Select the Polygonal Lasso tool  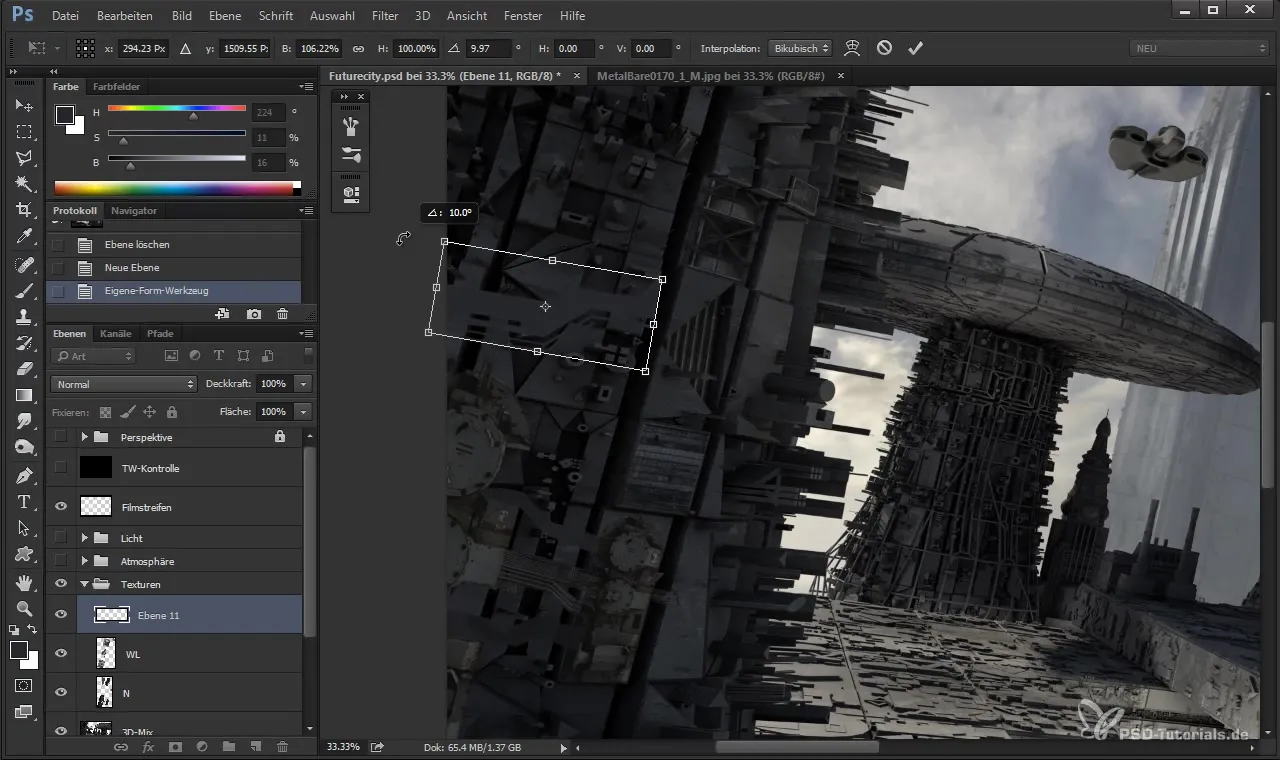[24, 158]
